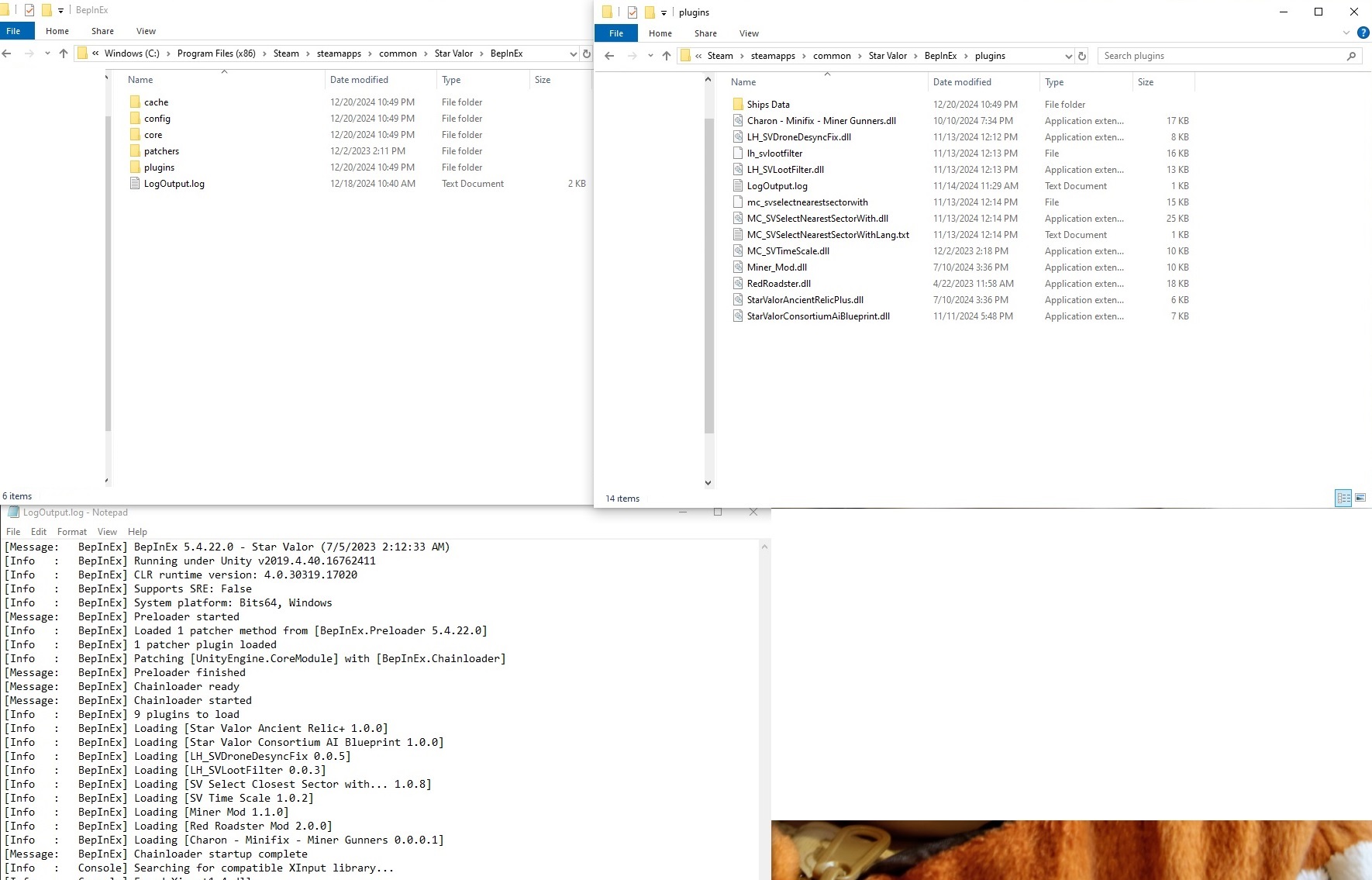
Task: Navigate to Star Valor in plugins breadcrumb
Action: click(x=888, y=56)
